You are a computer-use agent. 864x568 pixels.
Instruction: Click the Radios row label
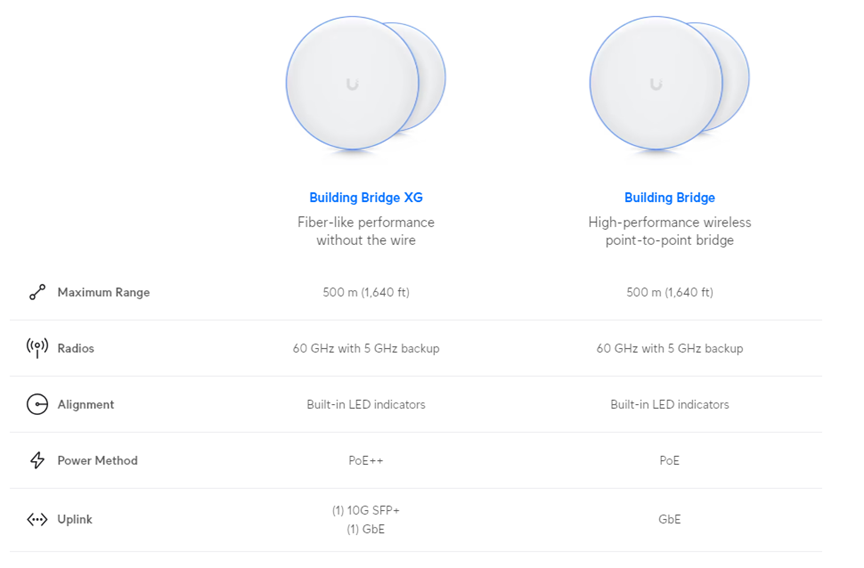point(76,348)
